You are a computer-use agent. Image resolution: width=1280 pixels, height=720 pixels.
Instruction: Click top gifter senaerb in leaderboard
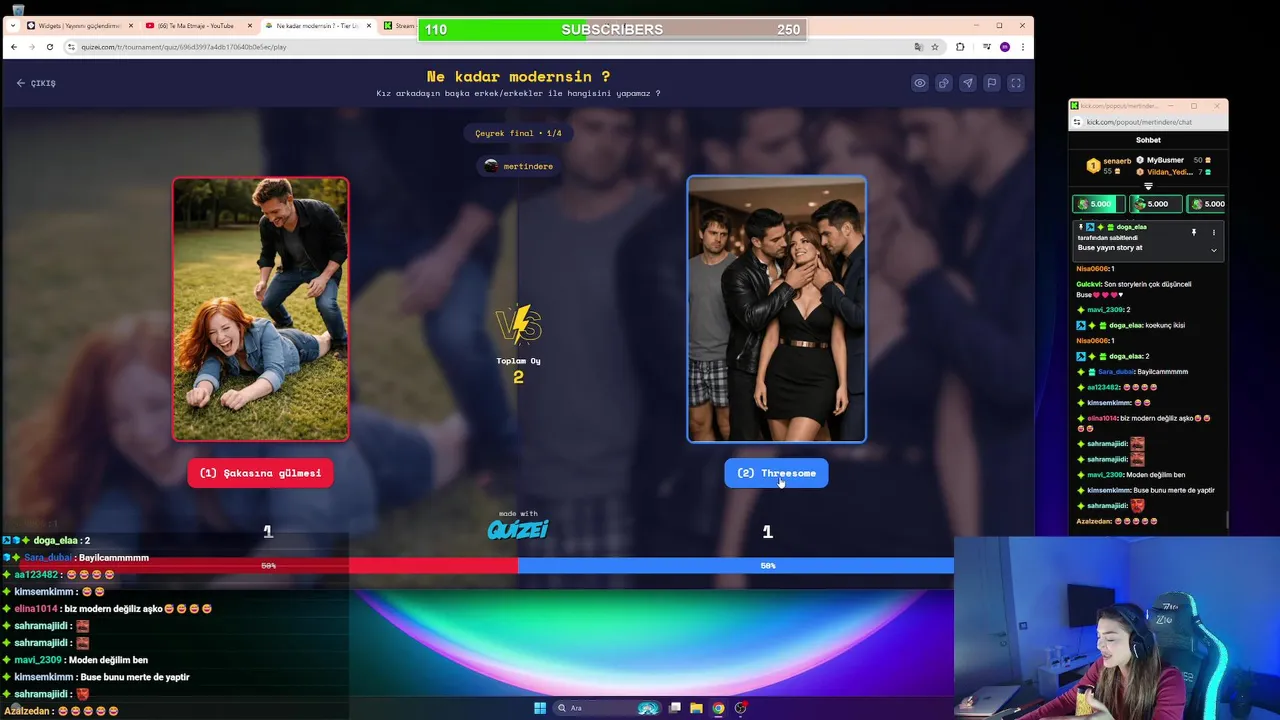coord(1108,165)
